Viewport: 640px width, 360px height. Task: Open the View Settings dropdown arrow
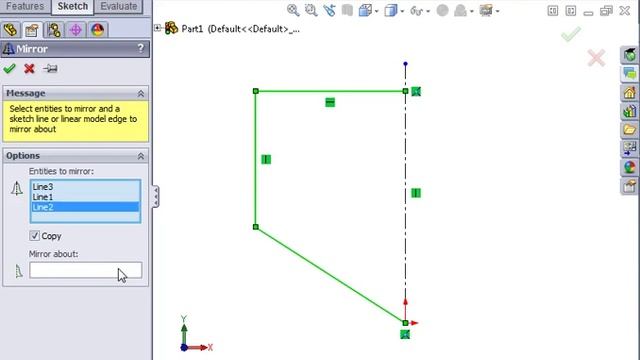click(498, 11)
